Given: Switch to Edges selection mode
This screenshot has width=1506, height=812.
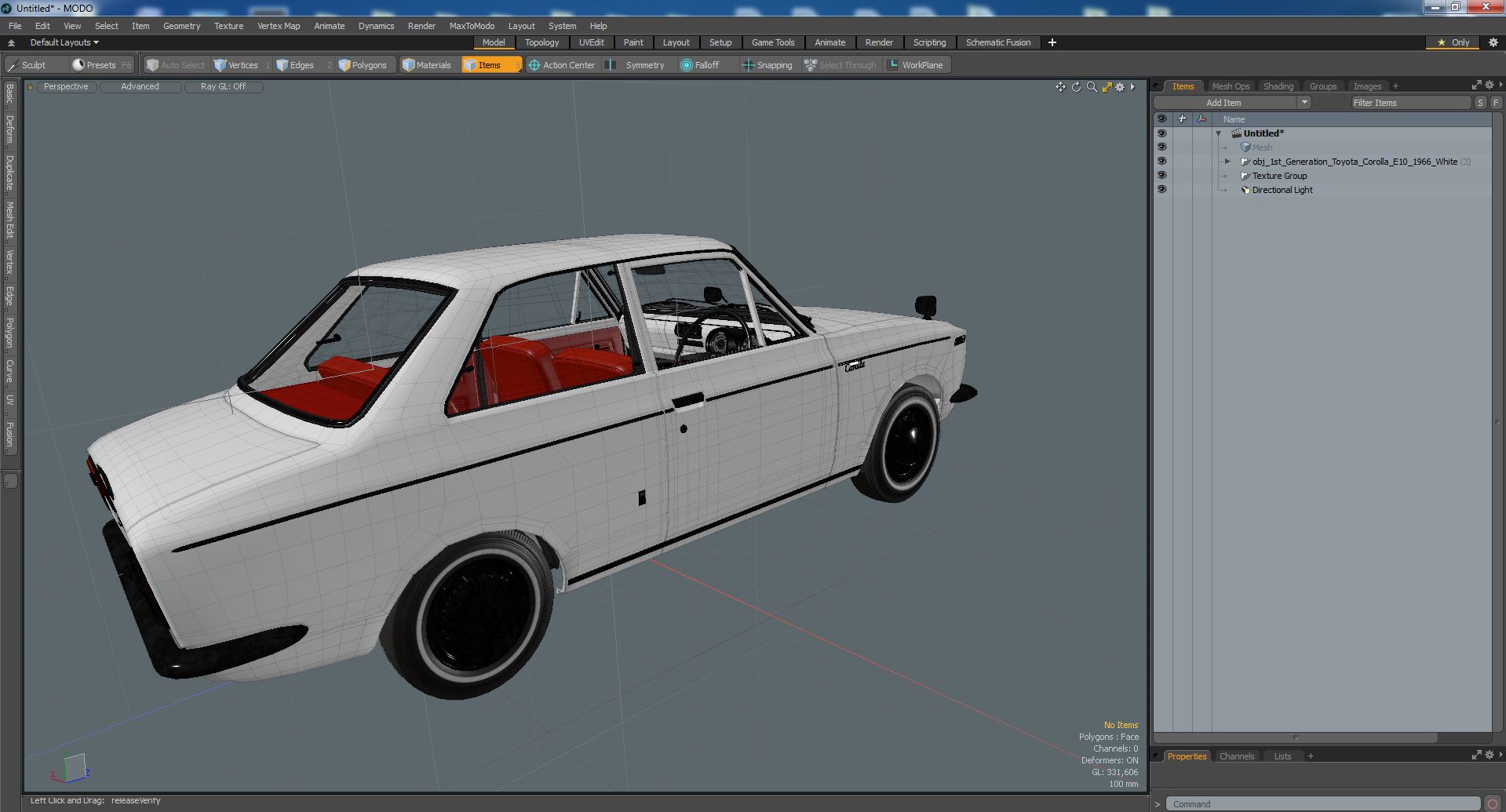Looking at the screenshot, I should pos(301,65).
